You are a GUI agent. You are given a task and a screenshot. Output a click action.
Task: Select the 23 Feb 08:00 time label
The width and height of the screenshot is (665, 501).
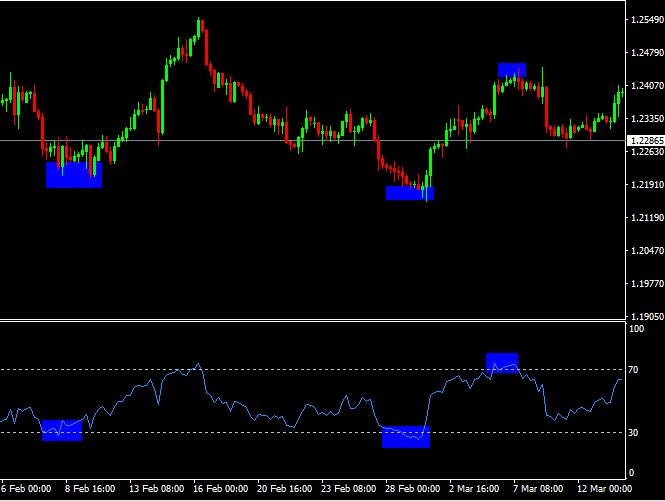[349, 489]
